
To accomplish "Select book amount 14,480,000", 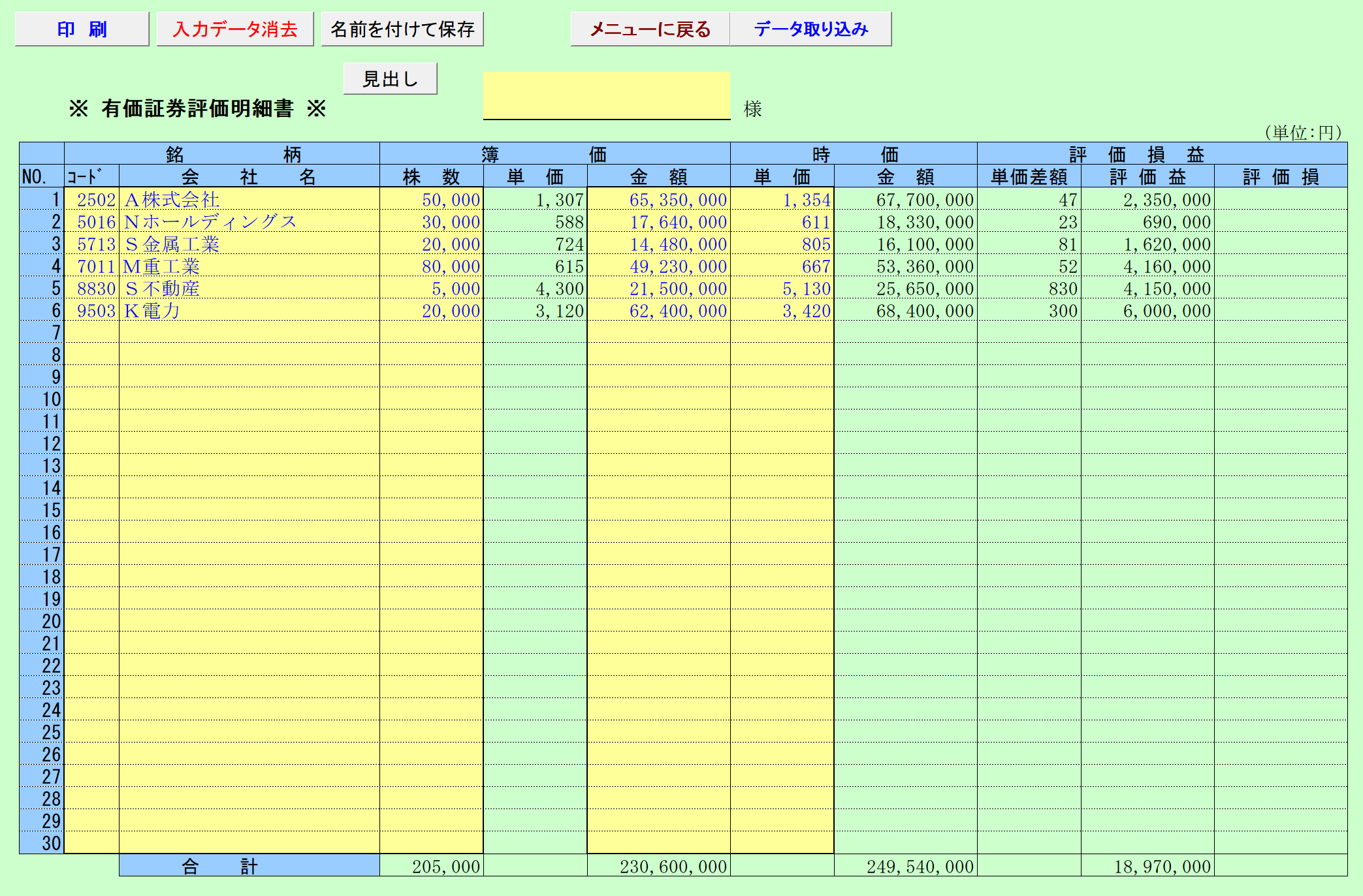I will point(658,244).
